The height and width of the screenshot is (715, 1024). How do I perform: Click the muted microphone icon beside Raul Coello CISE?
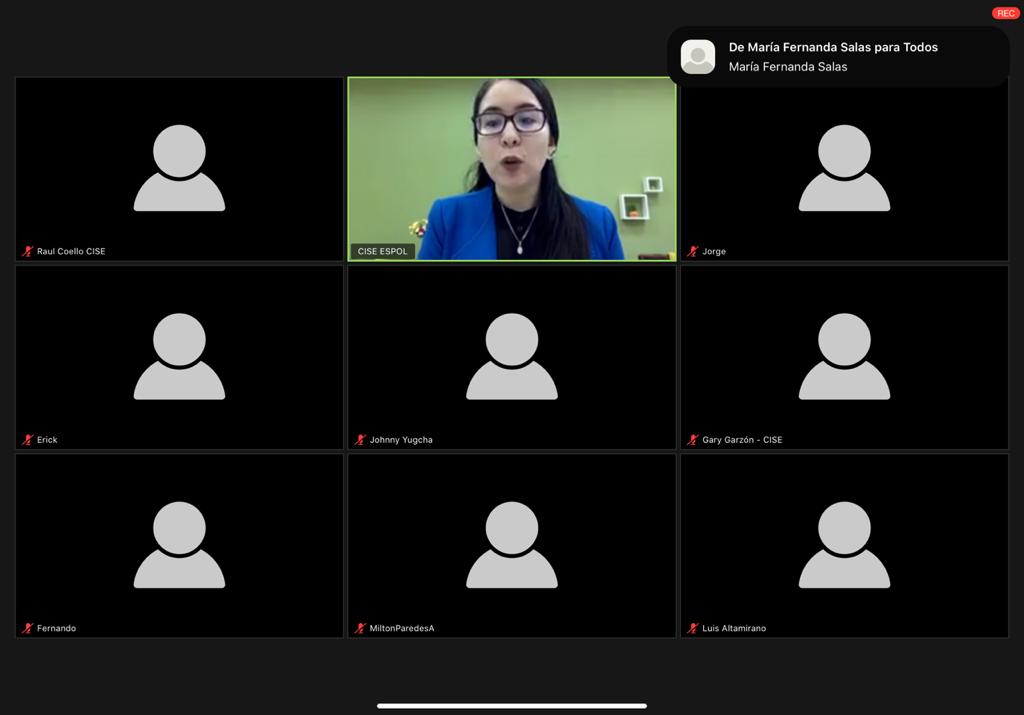(27, 251)
